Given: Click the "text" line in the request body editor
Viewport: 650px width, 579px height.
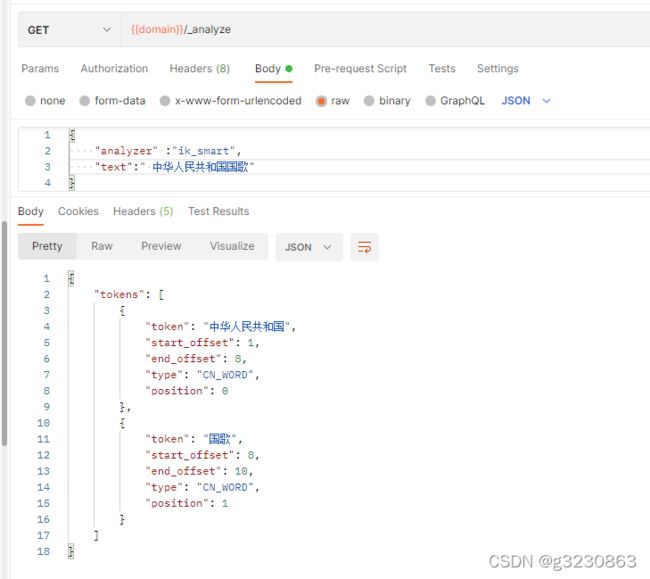Looking at the screenshot, I should coord(175,167).
